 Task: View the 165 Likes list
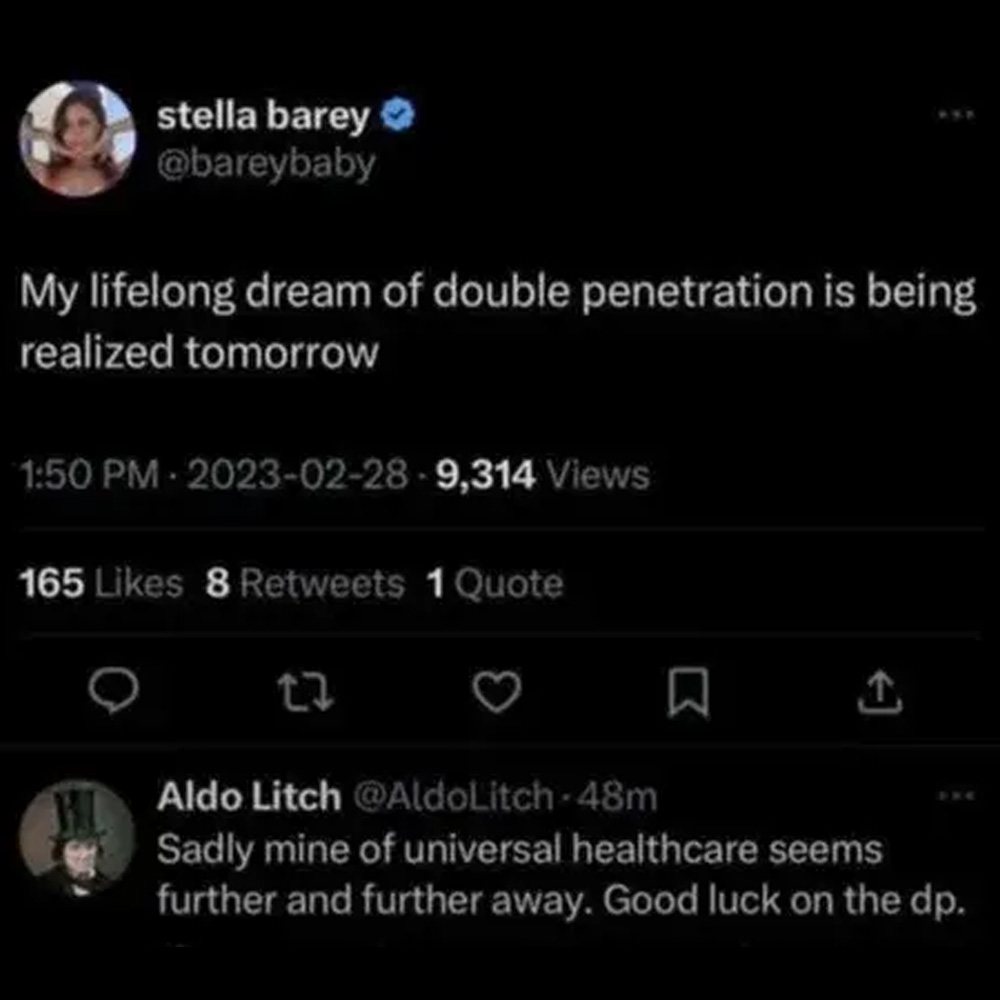101,583
